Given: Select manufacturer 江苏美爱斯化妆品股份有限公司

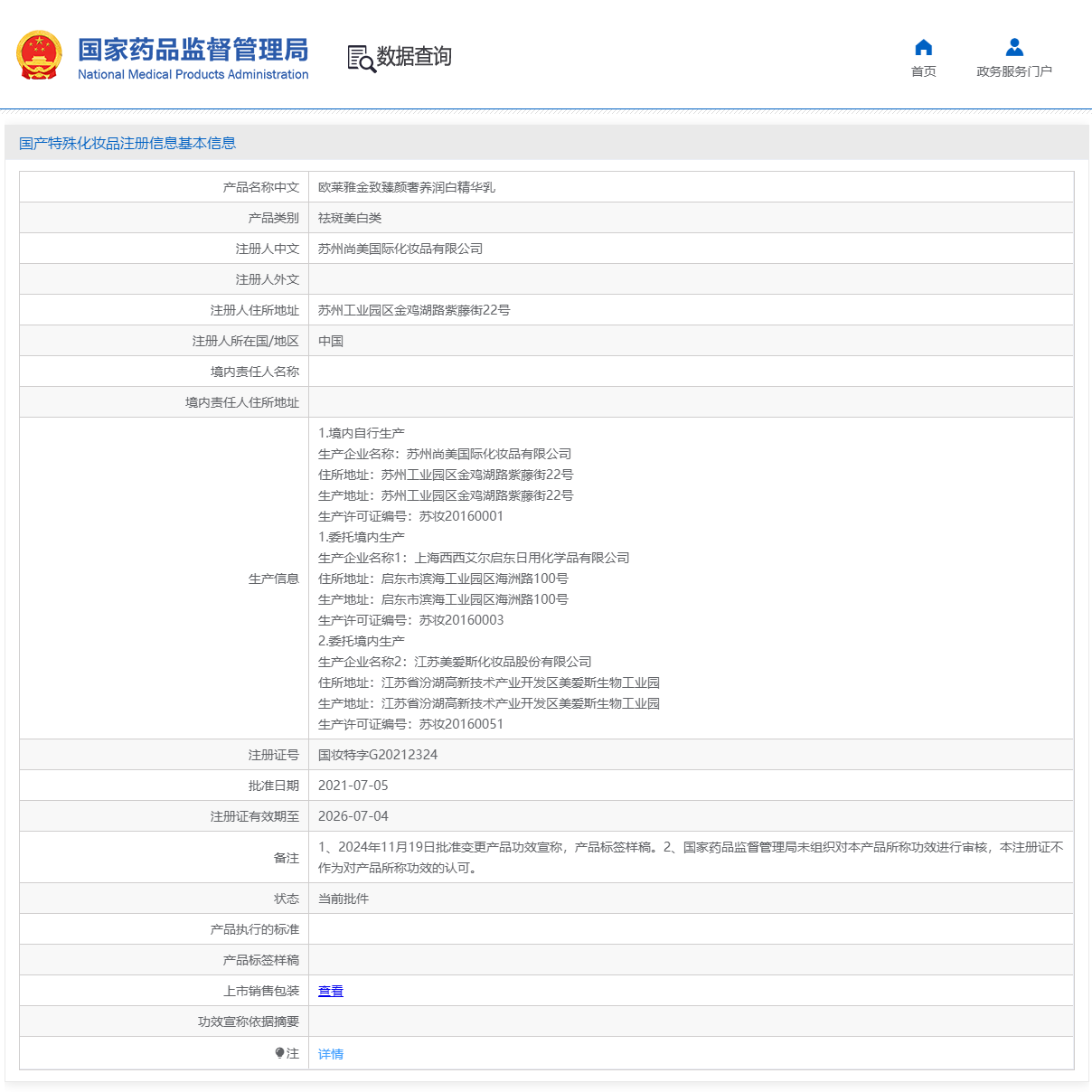Looking at the screenshot, I should [503, 662].
